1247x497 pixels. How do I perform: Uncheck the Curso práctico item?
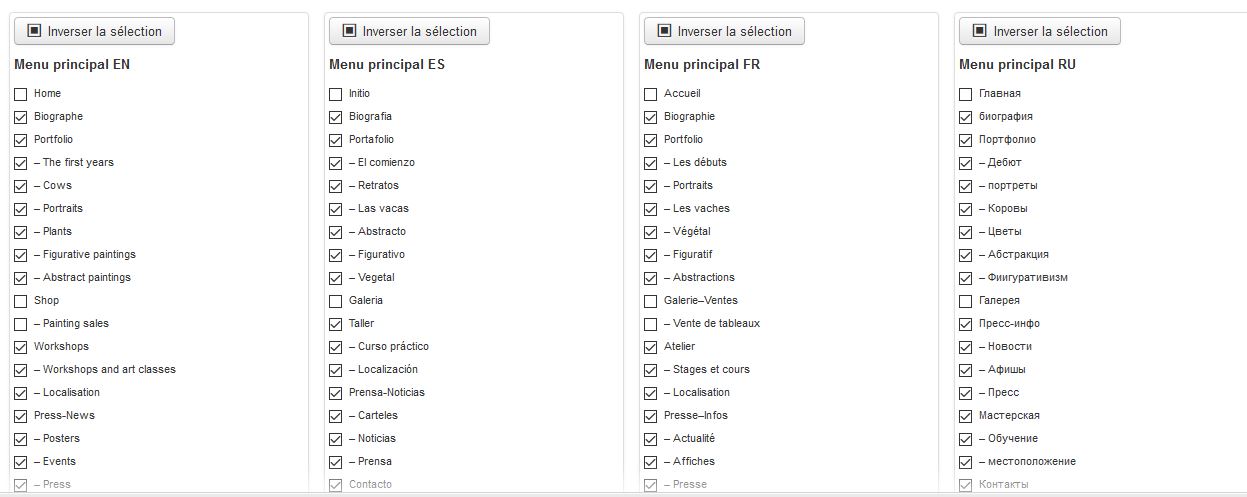[x=336, y=347]
